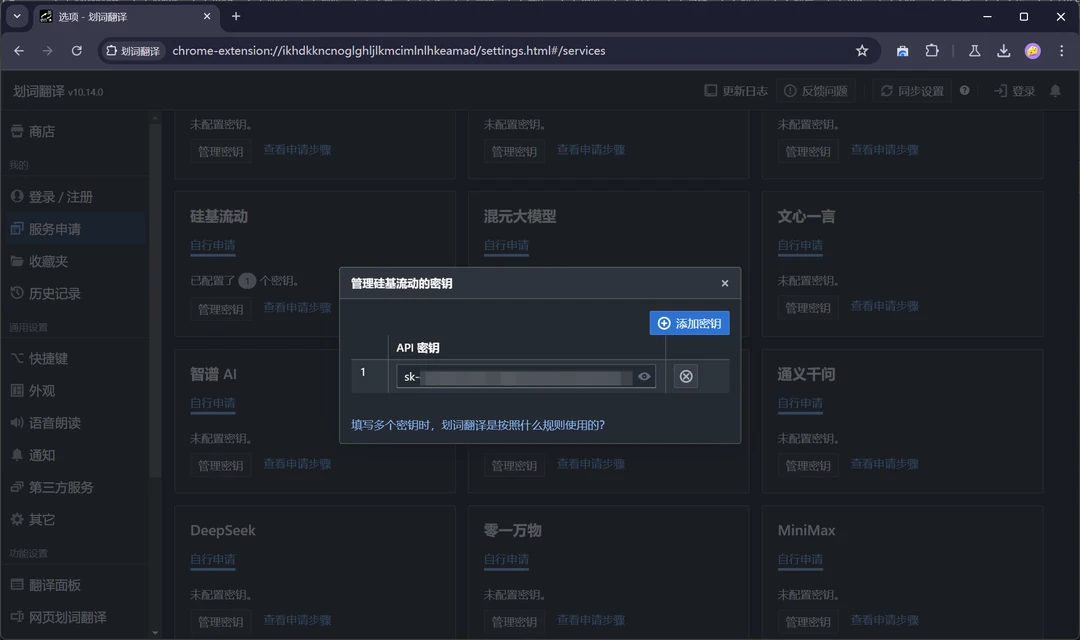Open 网页划词翻译 settings
Image resolution: width=1080 pixels, height=640 pixels.
74,617
